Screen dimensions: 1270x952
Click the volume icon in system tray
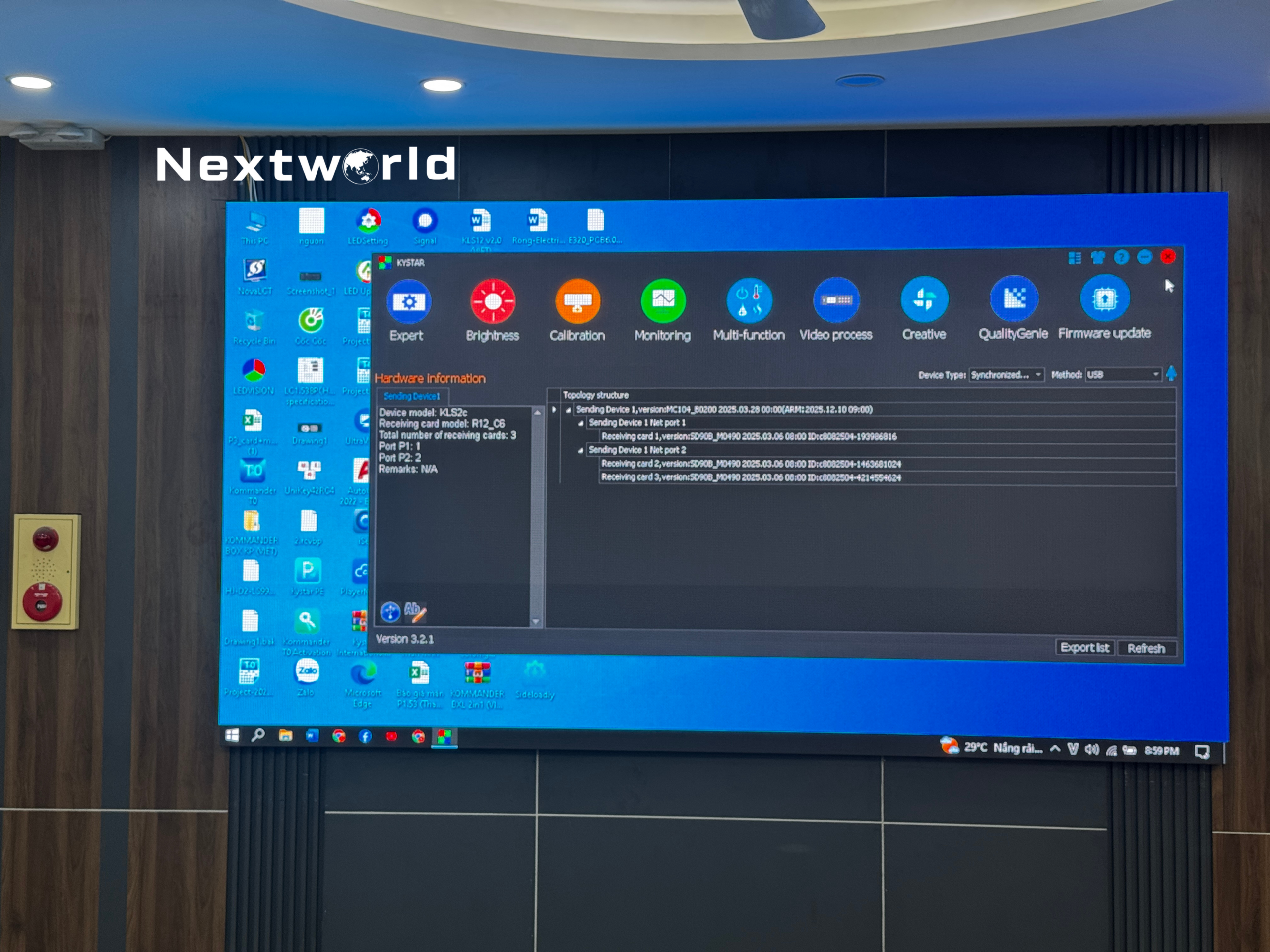click(1091, 749)
